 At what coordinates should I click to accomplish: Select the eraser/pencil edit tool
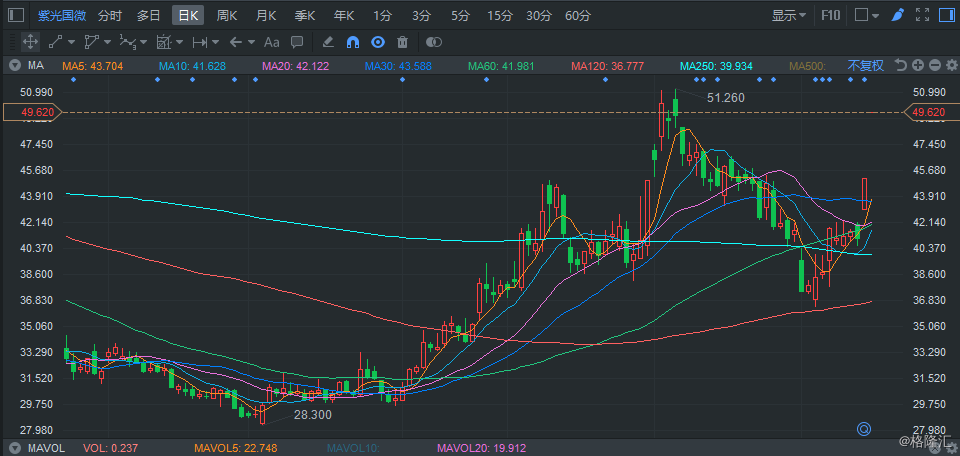coord(329,42)
